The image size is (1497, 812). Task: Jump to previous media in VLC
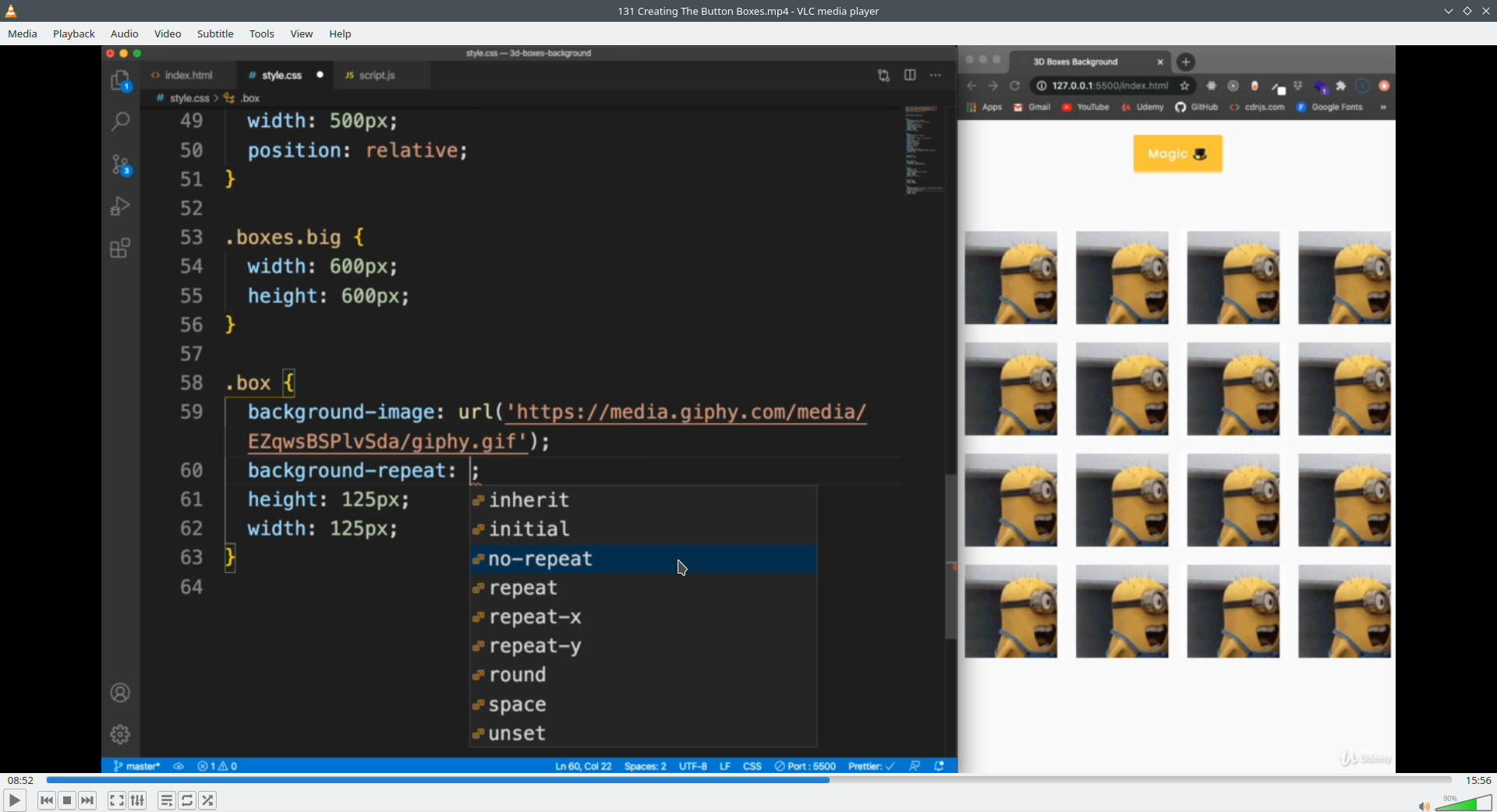[47, 800]
